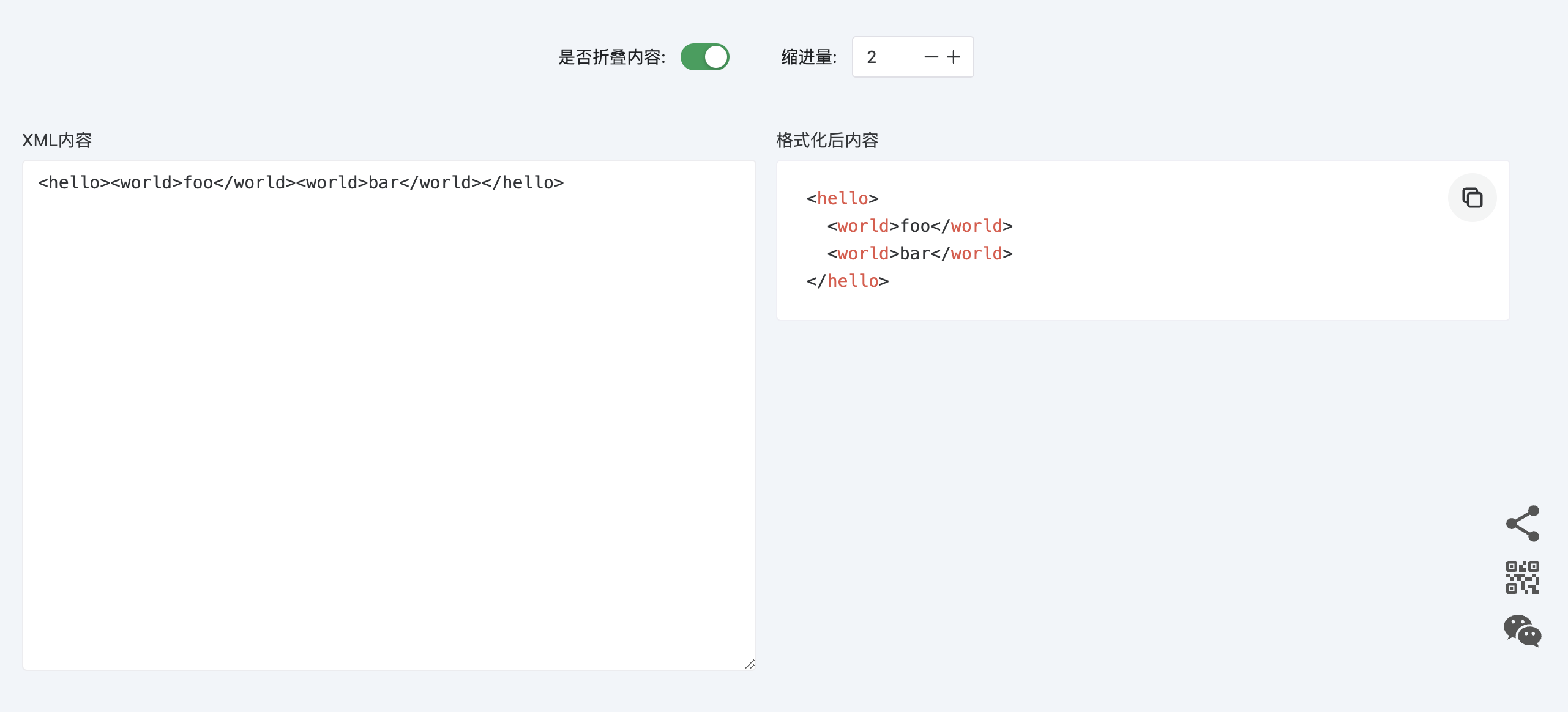Open WeChat sharing via its icon

1522,631
